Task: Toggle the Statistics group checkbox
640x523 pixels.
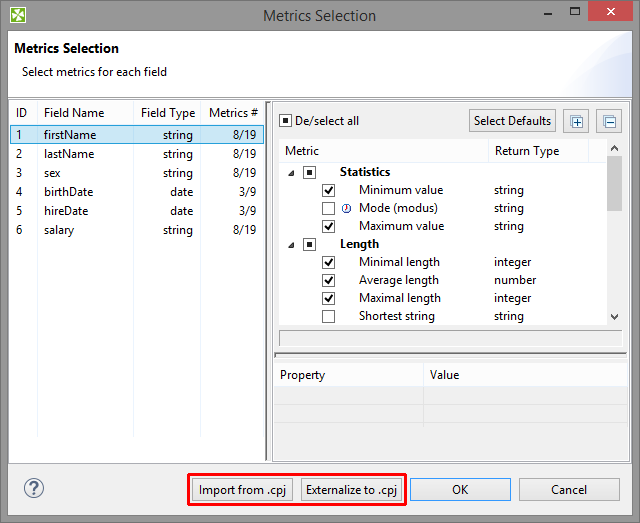Action: (x=310, y=172)
